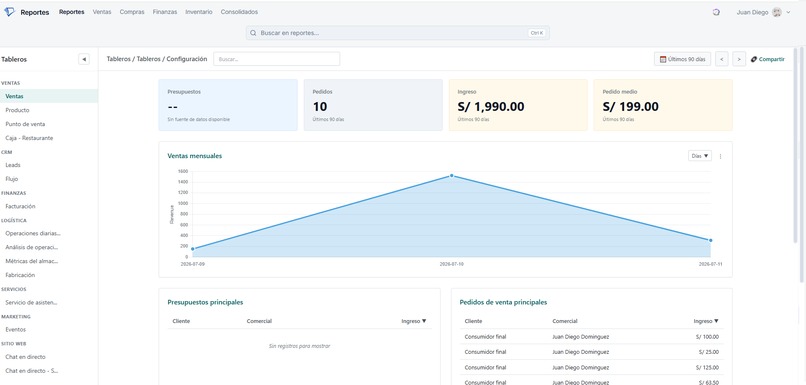Click the Comercial column header in Pedidos de venta principales
Viewport: 806px width, 385px height.
(565, 321)
